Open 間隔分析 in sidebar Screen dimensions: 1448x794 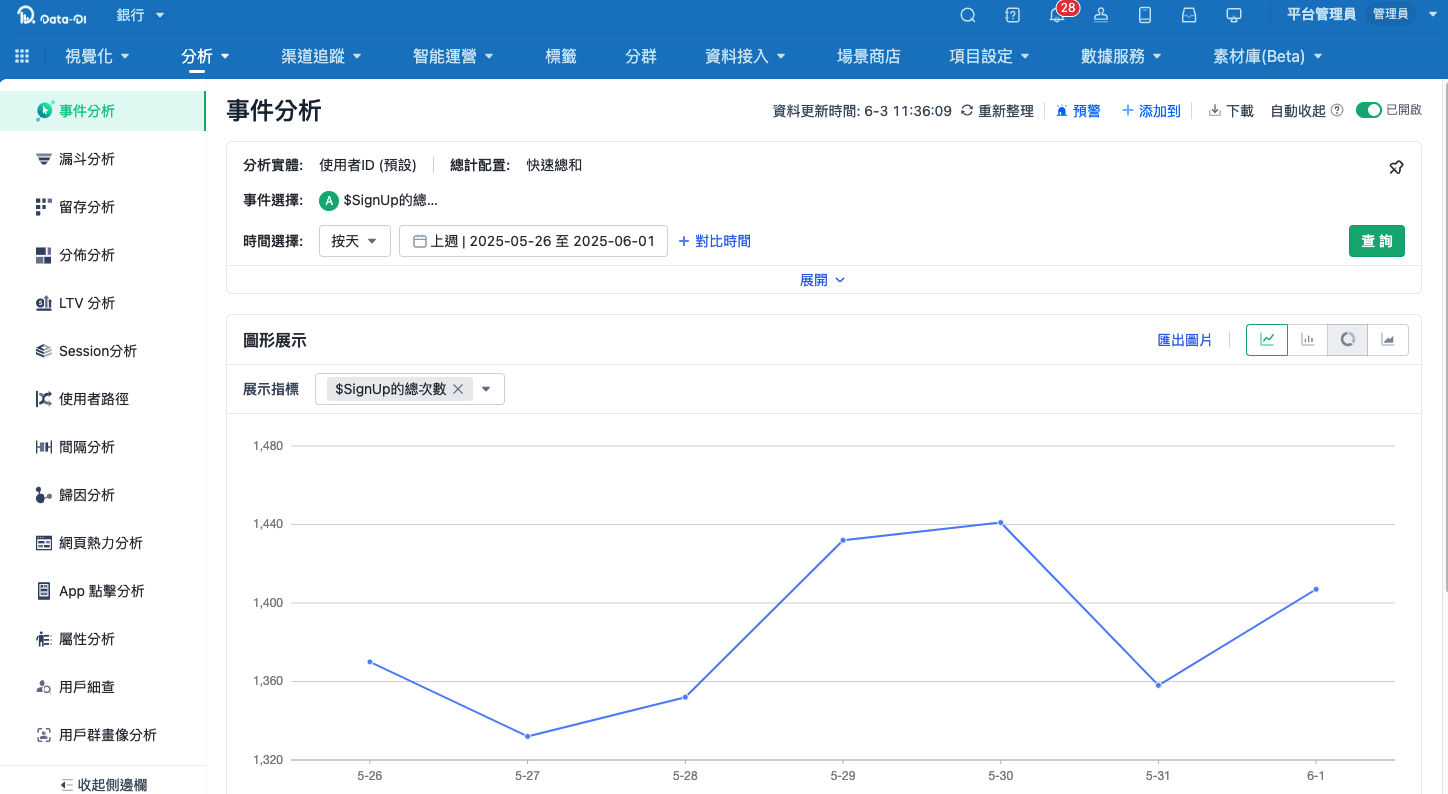coord(103,447)
